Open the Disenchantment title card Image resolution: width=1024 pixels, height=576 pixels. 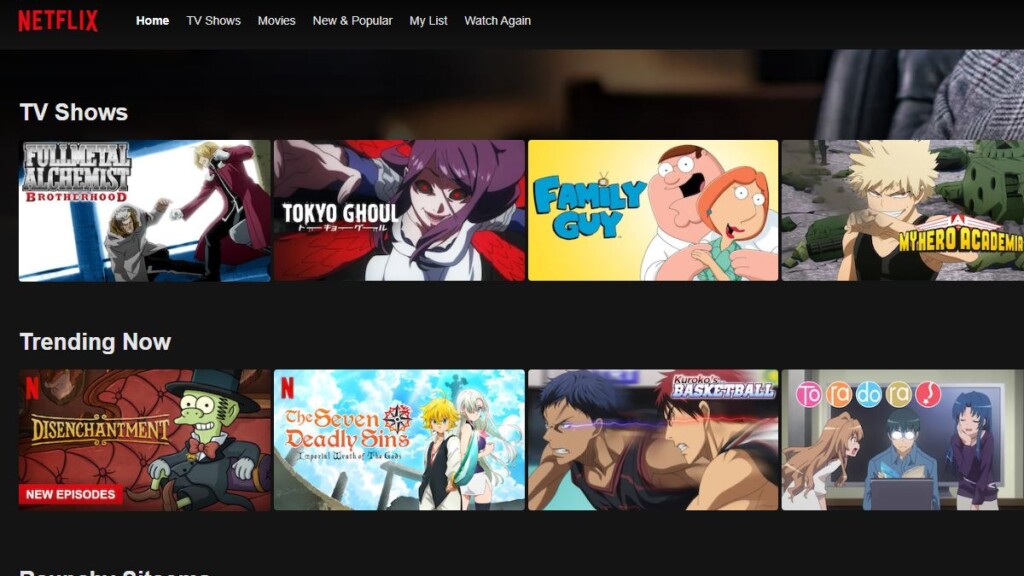click(144, 440)
